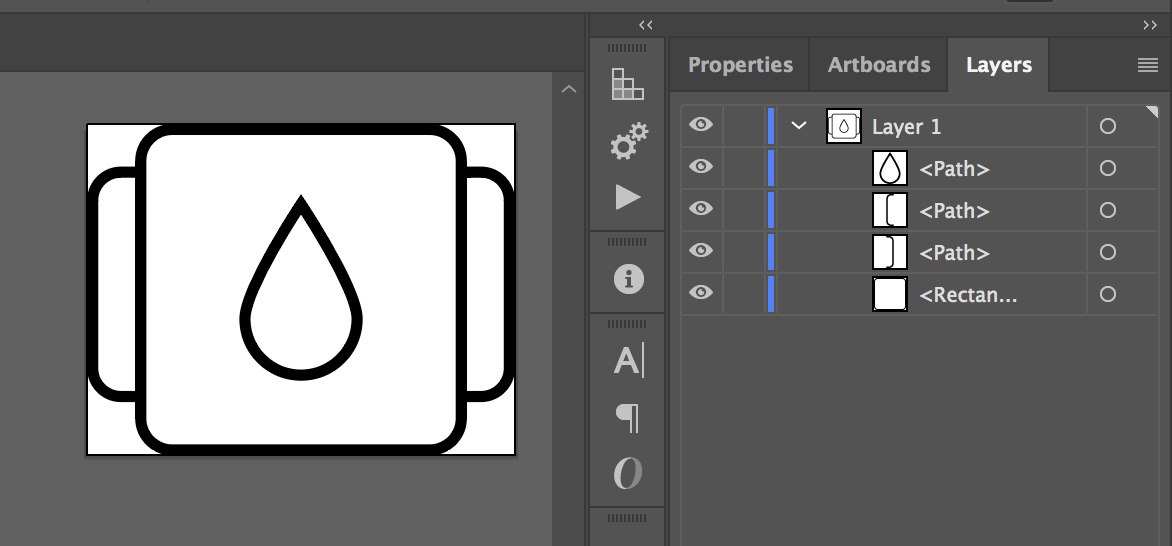Collapse Layer 1 with its chevron arrow
The height and width of the screenshot is (546, 1172).
(798, 126)
